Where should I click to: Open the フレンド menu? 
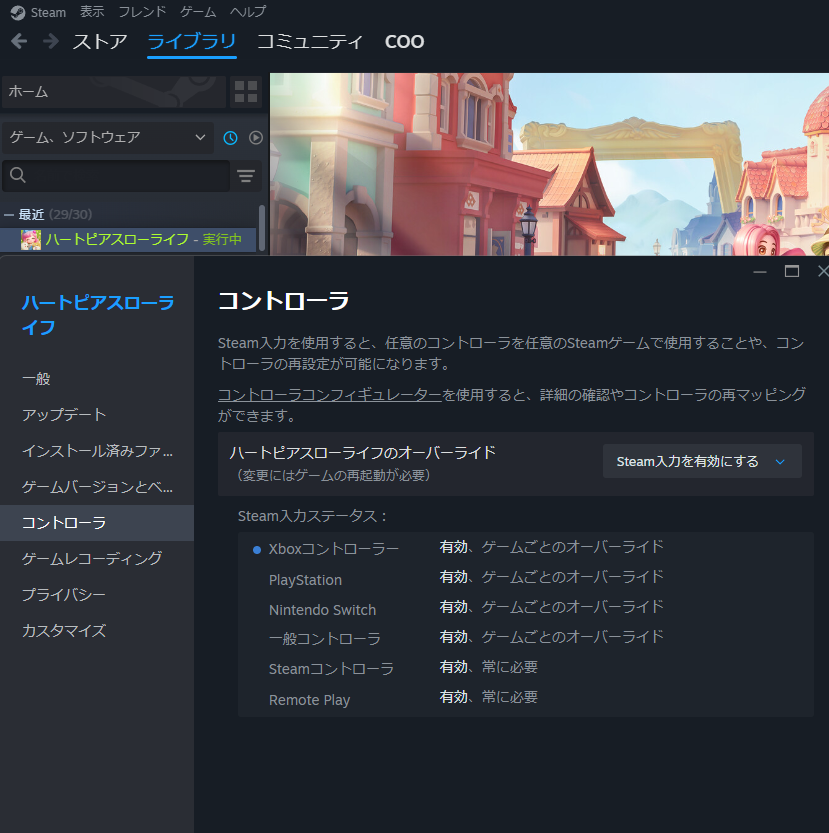142,12
